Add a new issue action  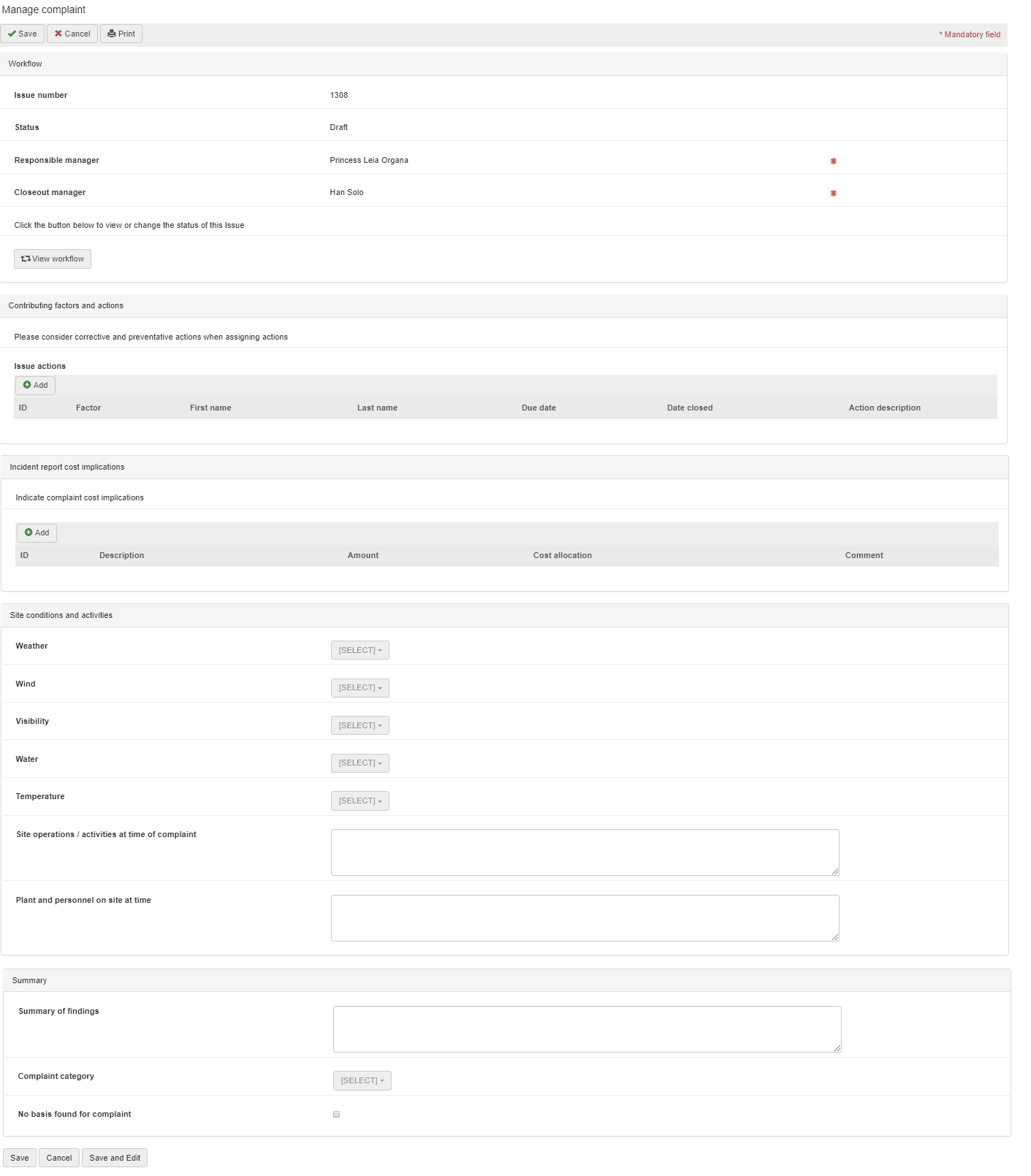[35, 385]
